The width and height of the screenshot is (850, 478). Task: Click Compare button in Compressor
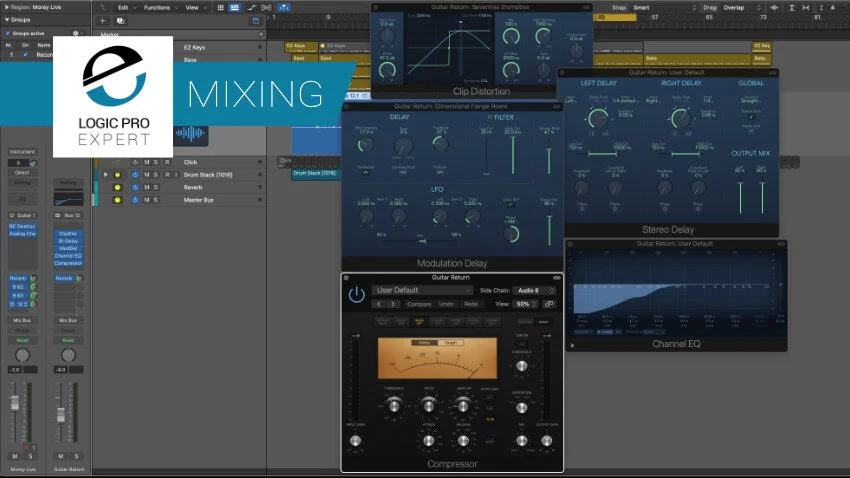419,304
